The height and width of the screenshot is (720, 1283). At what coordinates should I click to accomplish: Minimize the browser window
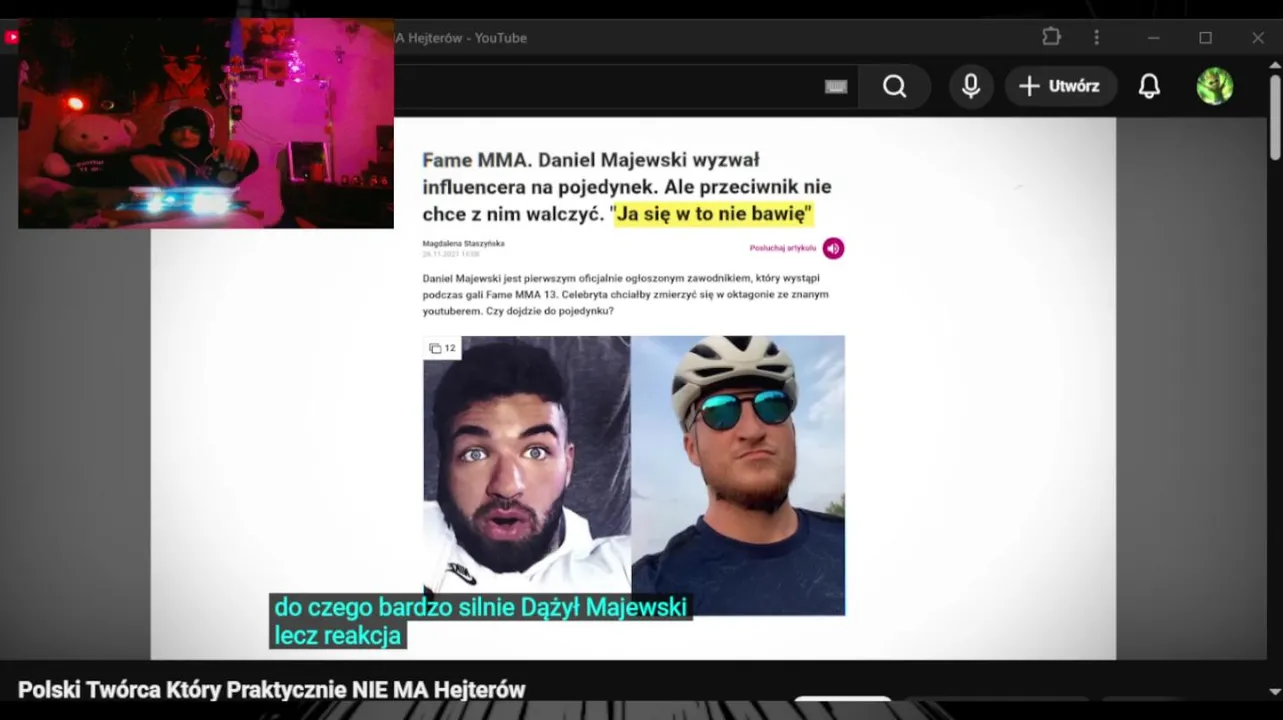coord(1153,38)
